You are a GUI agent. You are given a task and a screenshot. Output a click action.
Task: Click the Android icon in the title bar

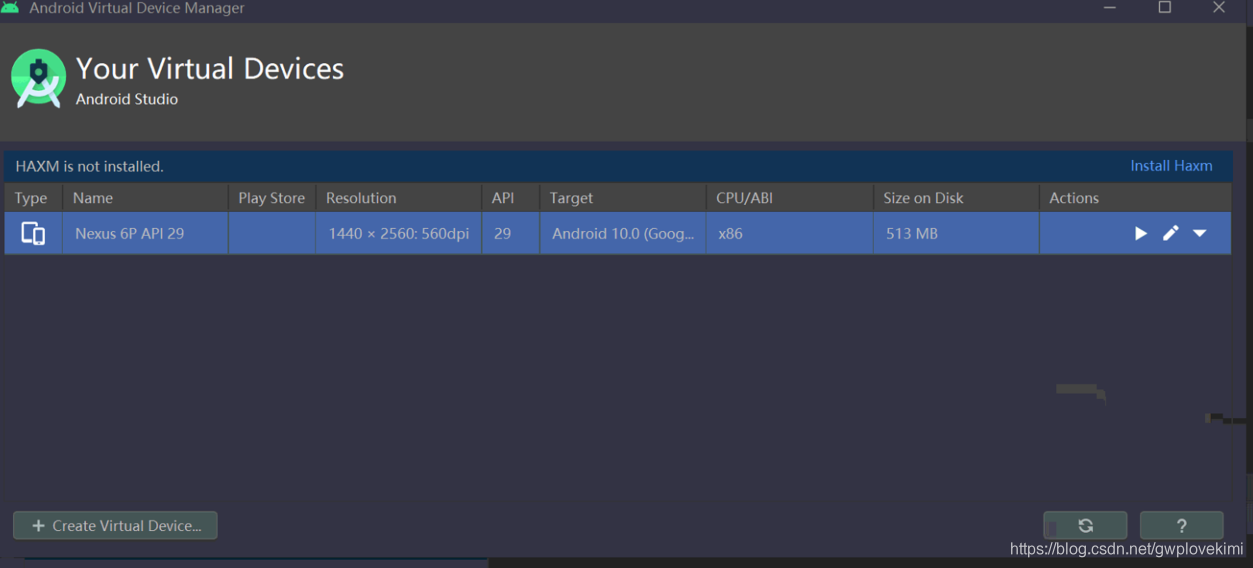coord(10,6)
